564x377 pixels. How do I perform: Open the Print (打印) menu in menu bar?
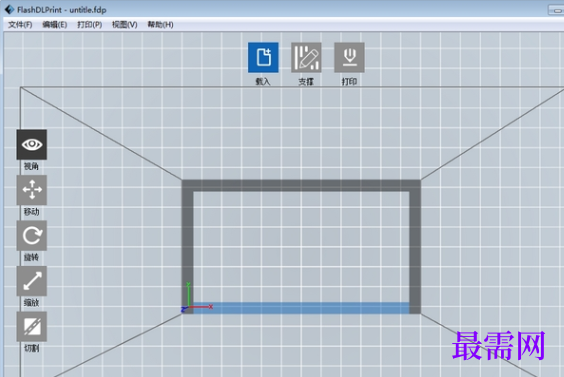(x=90, y=24)
